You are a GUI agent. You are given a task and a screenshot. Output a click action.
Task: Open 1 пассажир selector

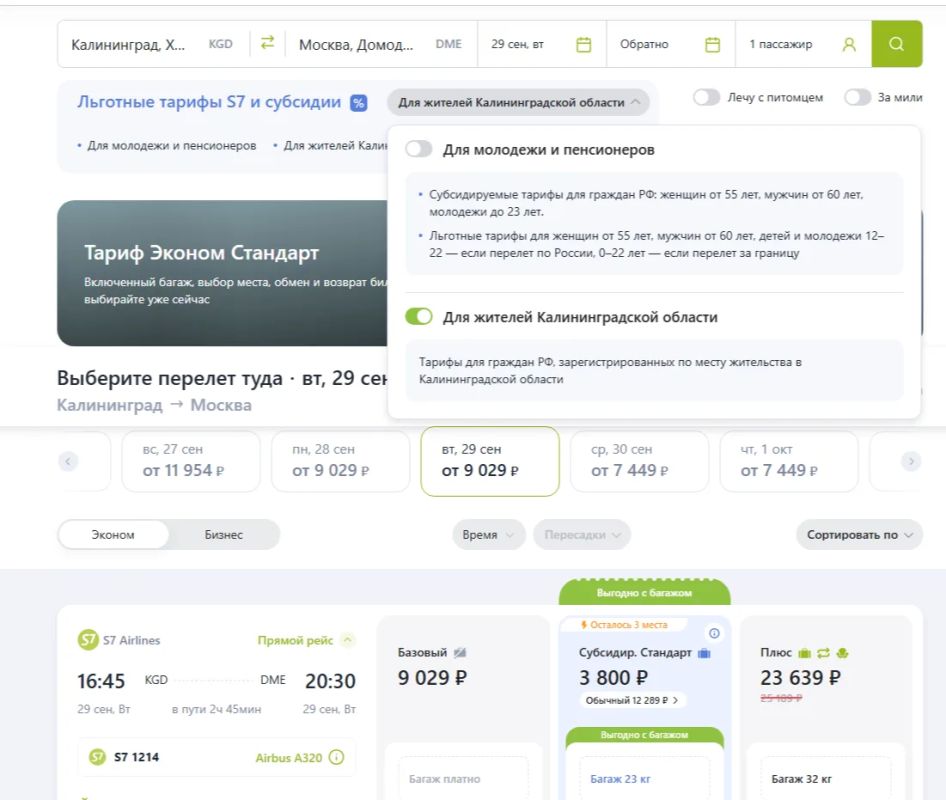tap(804, 44)
